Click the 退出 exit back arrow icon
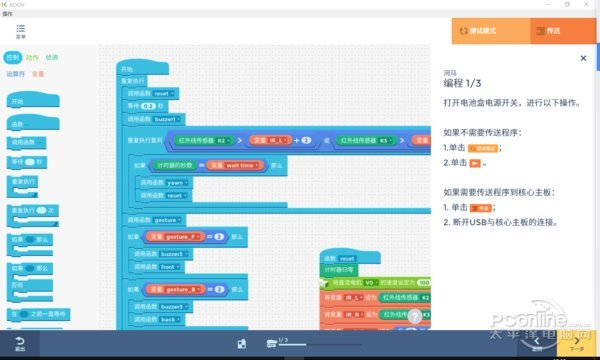 20,344
